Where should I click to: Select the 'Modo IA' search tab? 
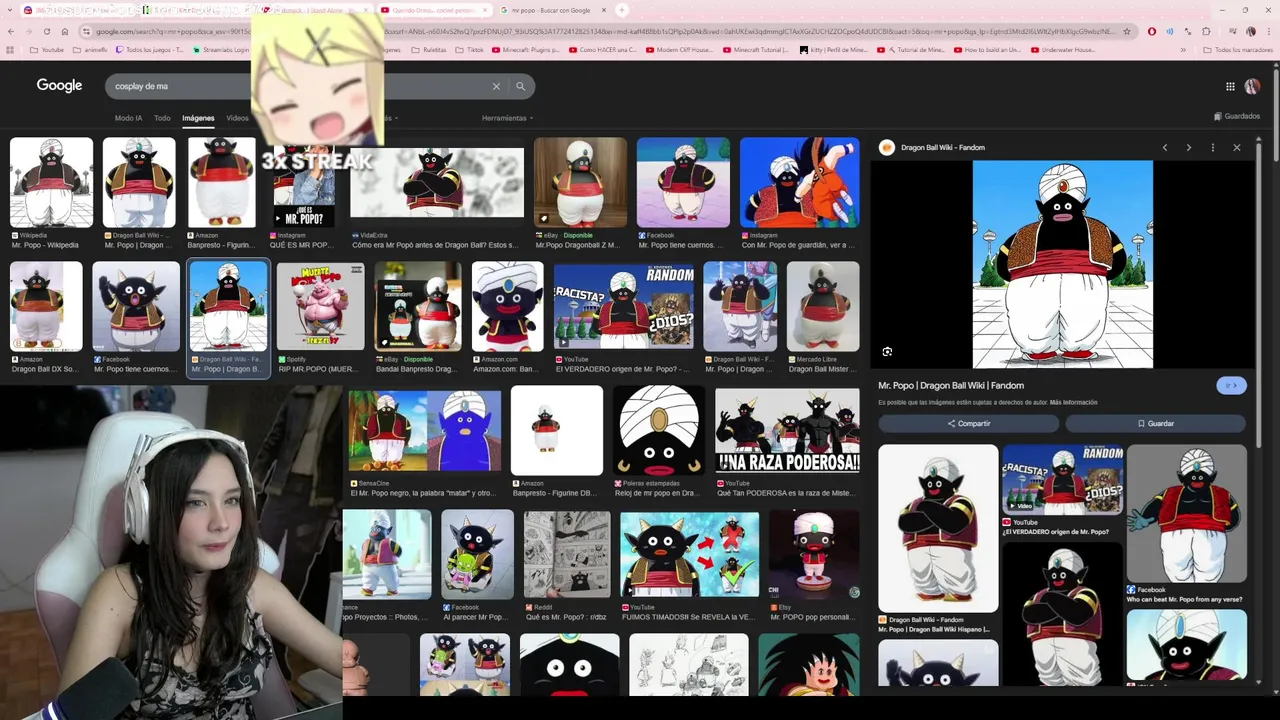click(x=128, y=118)
